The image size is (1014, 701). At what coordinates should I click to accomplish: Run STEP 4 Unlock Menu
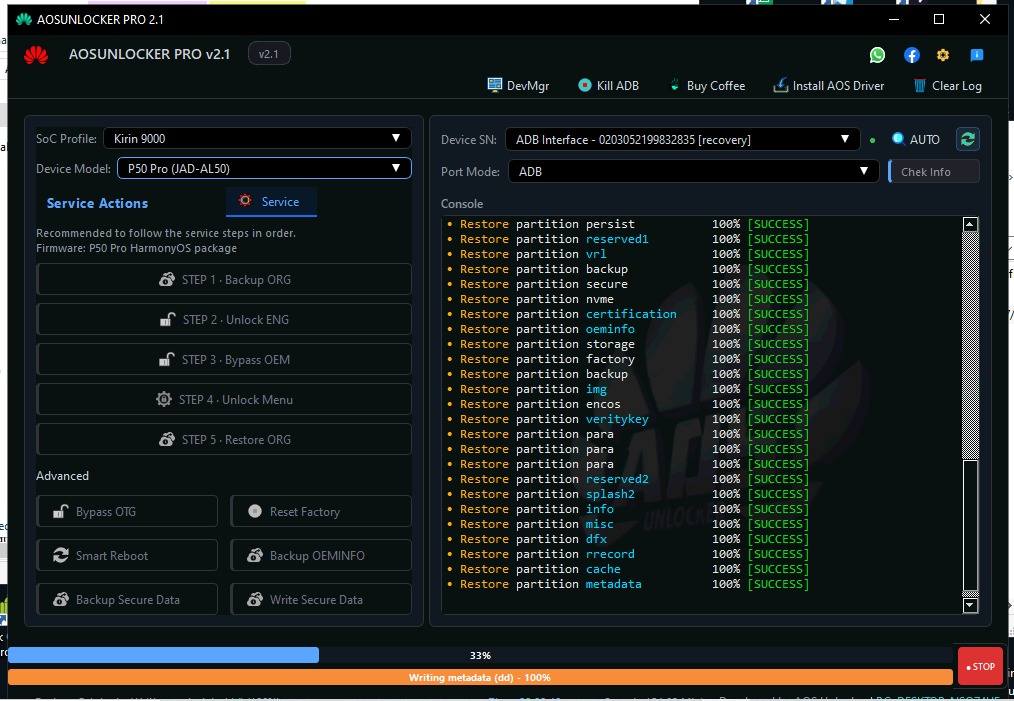(224, 400)
